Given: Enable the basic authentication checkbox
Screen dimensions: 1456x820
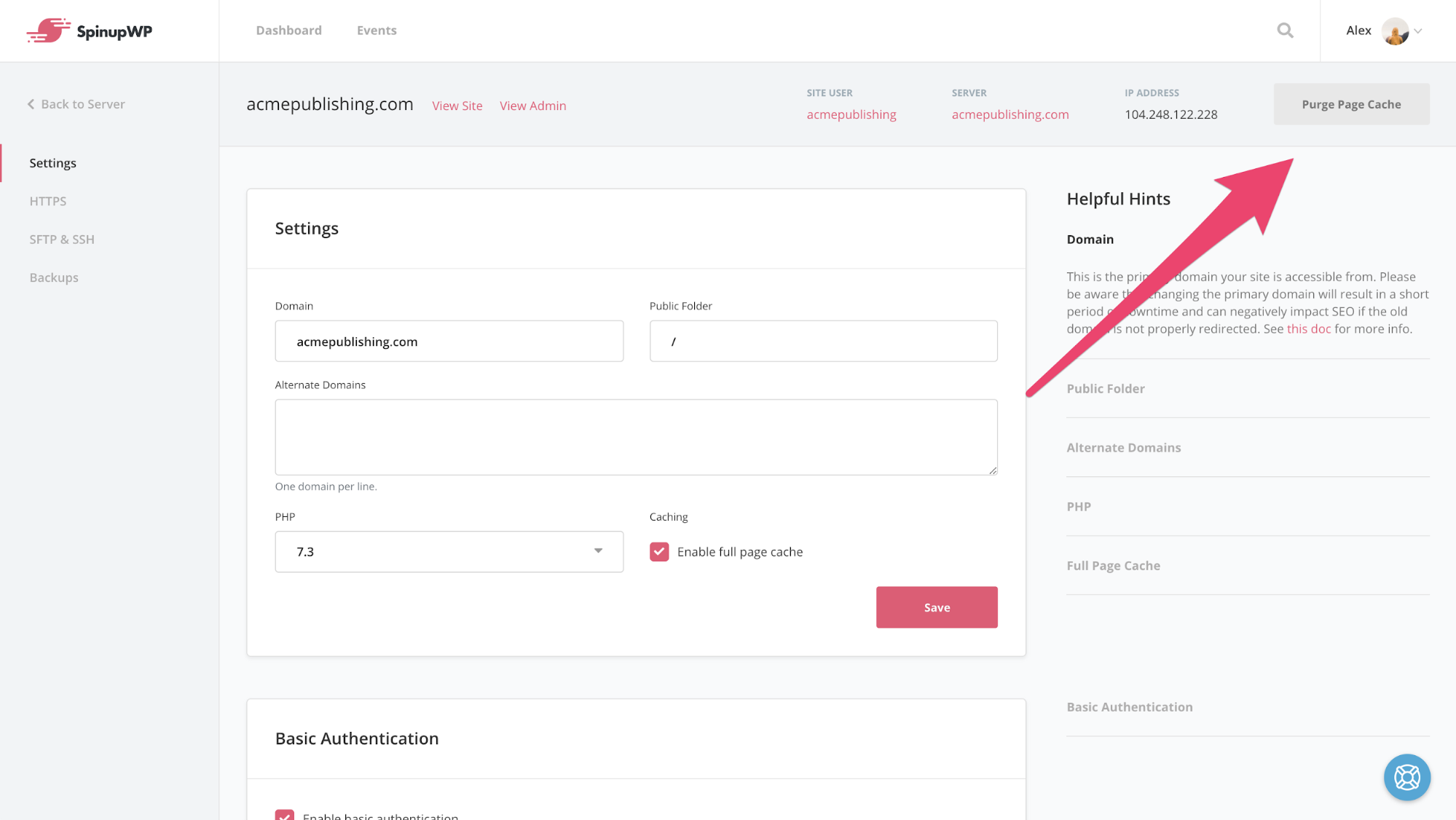Looking at the screenshot, I should coord(284,815).
